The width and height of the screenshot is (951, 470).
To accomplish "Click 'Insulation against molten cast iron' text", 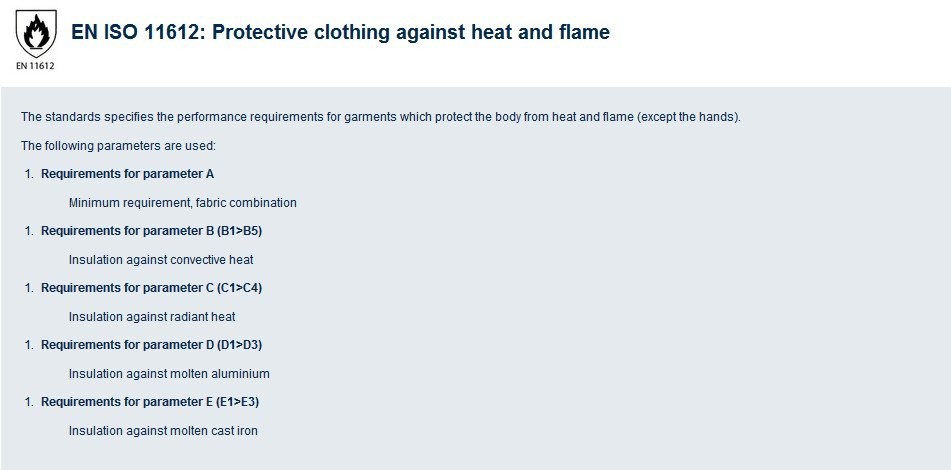I will 163,431.
